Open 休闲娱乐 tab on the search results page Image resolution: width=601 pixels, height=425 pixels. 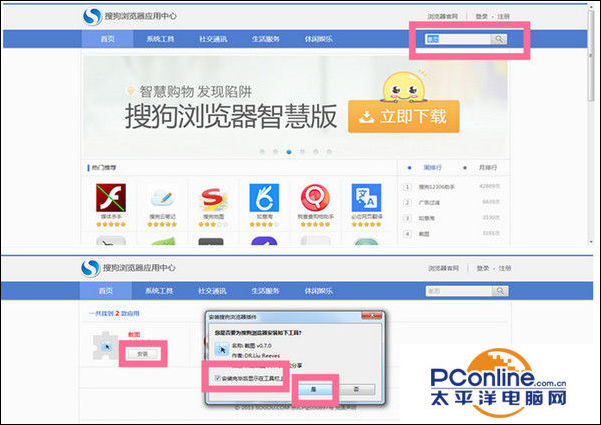coord(319,291)
